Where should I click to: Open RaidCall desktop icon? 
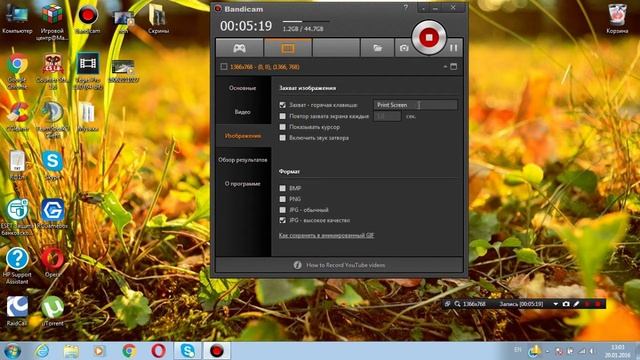coord(17,311)
